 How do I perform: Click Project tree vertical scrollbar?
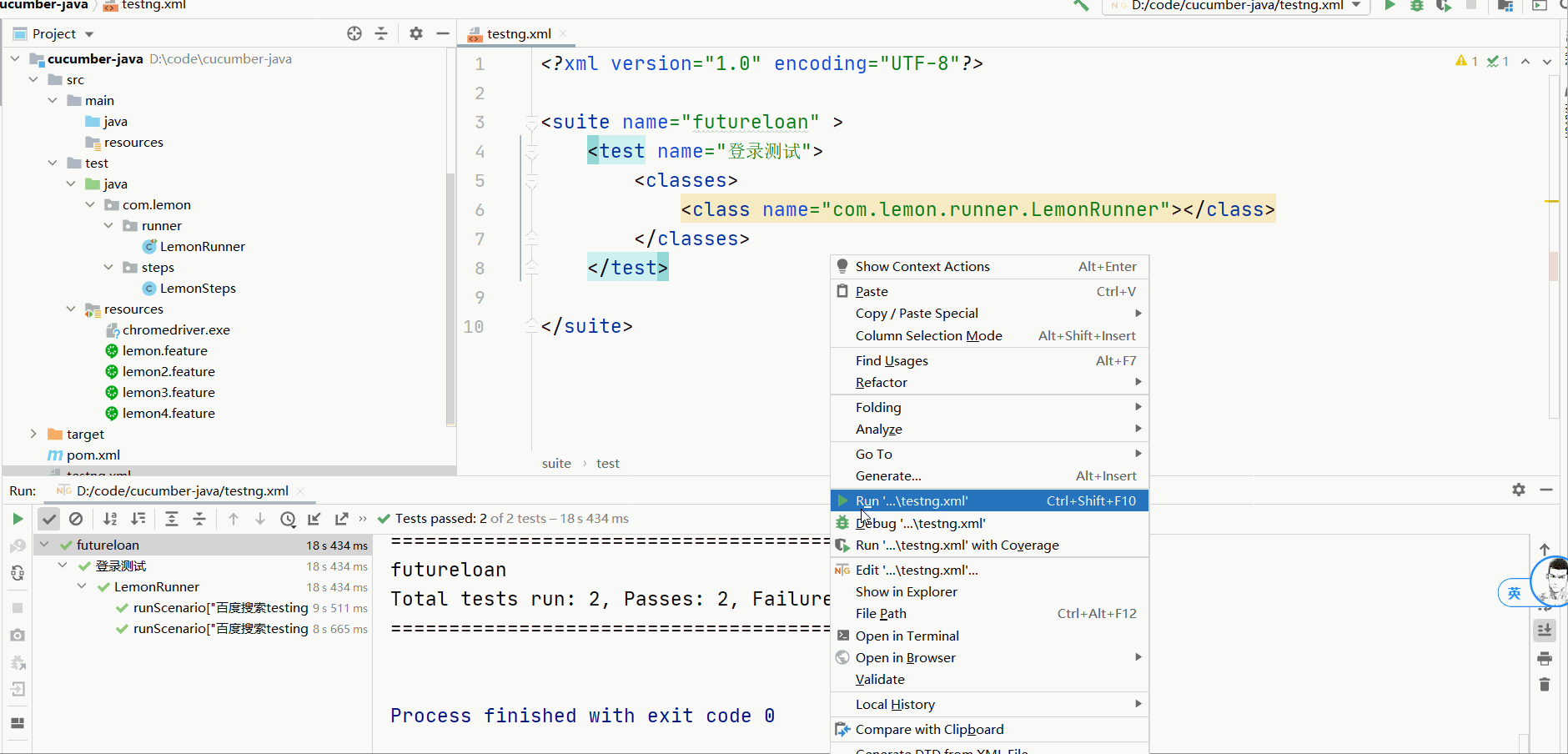click(x=450, y=298)
